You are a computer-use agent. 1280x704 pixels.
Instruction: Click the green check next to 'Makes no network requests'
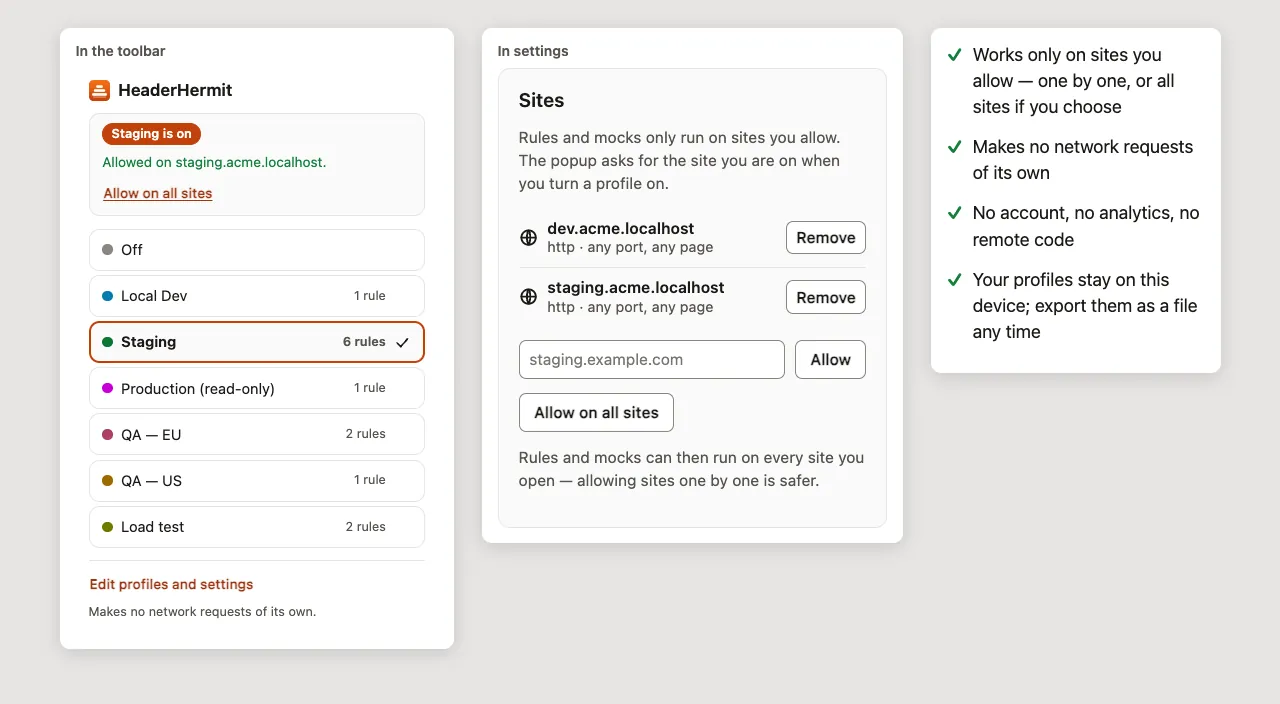[955, 147]
